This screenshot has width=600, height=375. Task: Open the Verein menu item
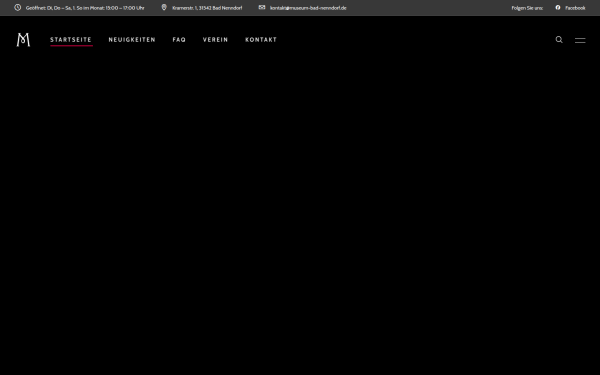pyautogui.click(x=215, y=40)
